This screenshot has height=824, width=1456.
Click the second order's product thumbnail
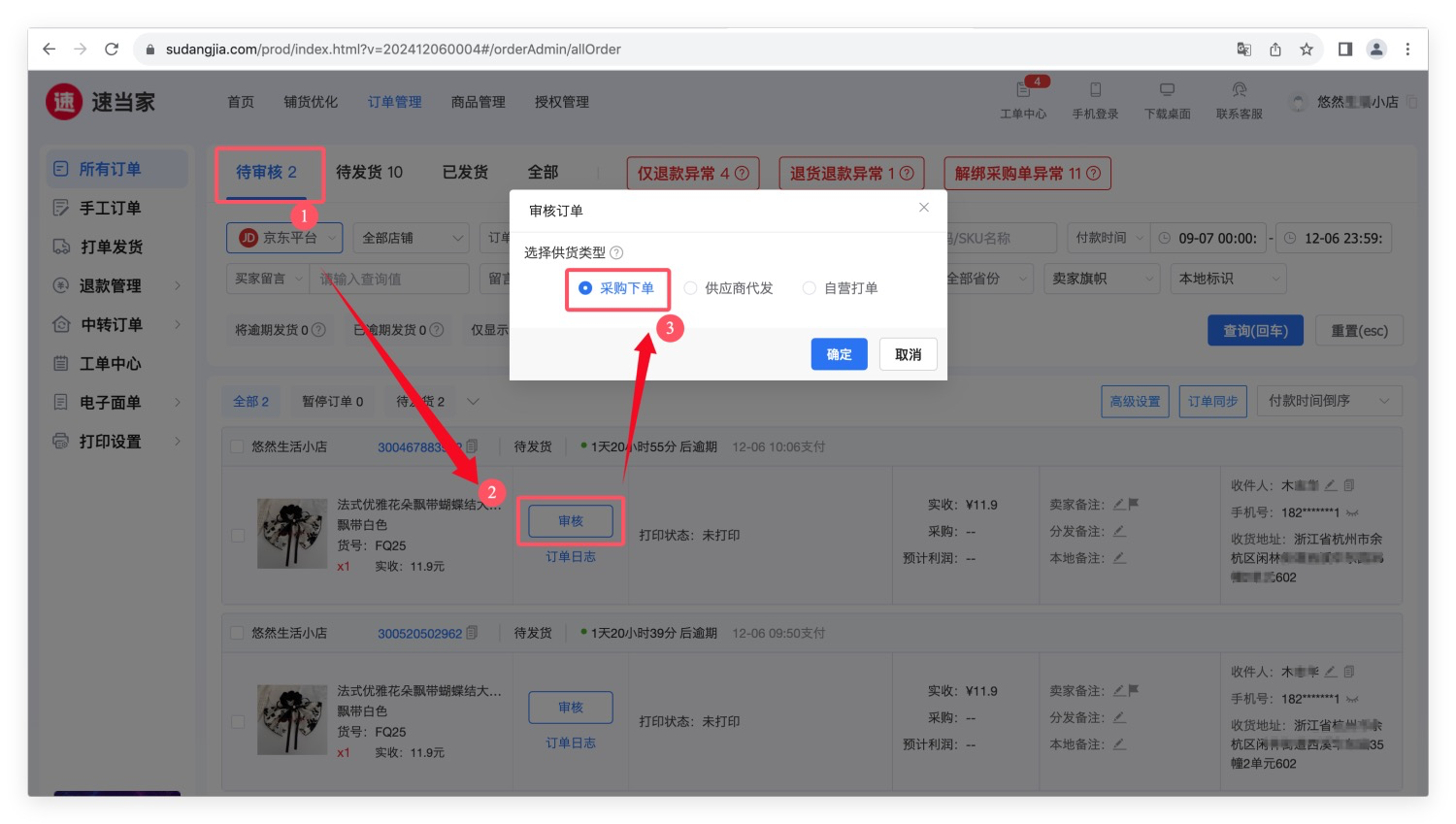(291, 720)
